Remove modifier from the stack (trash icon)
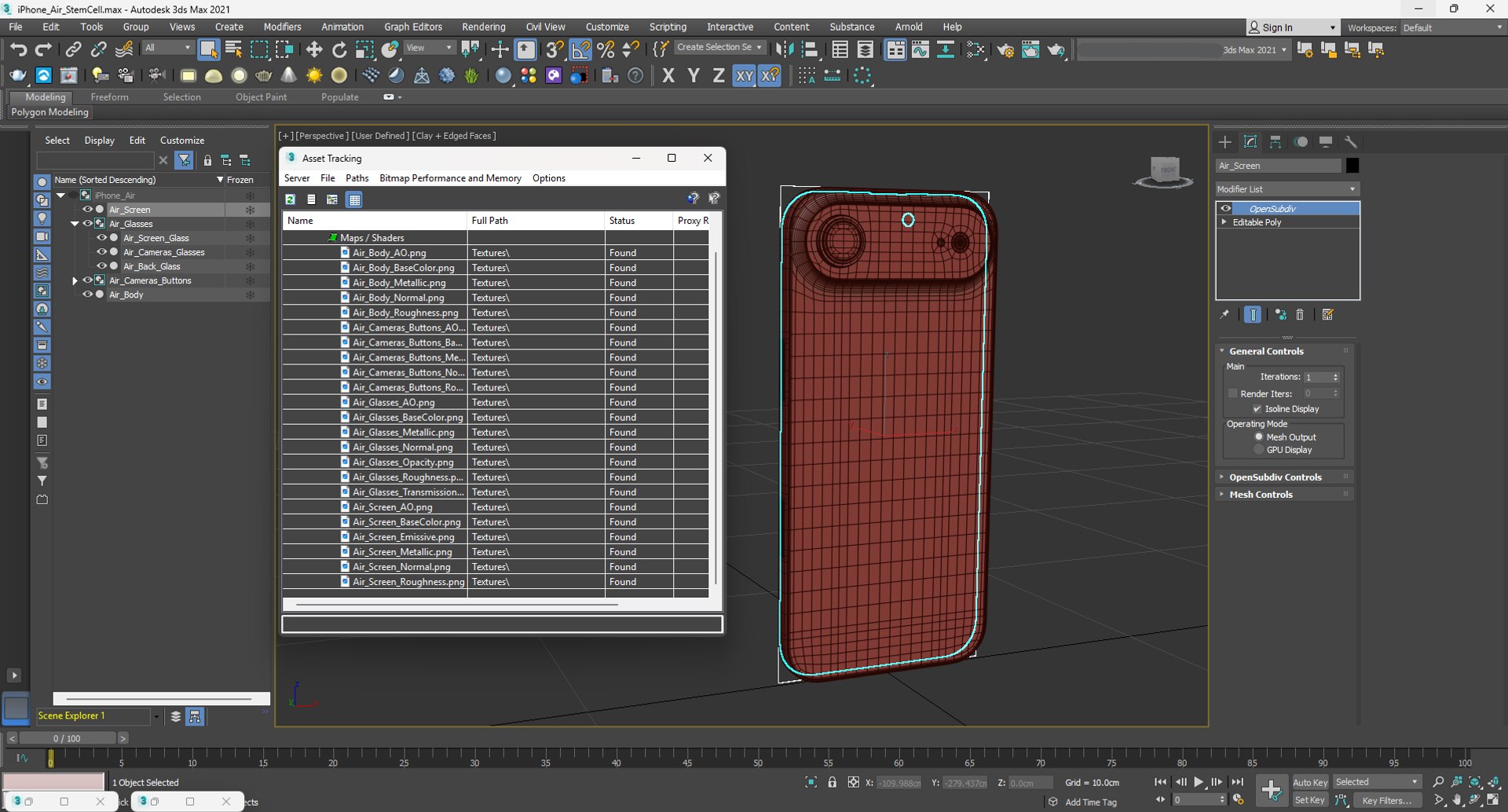Image resolution: width=1508 pixels, height=812 pixels. coord(1300,315)
